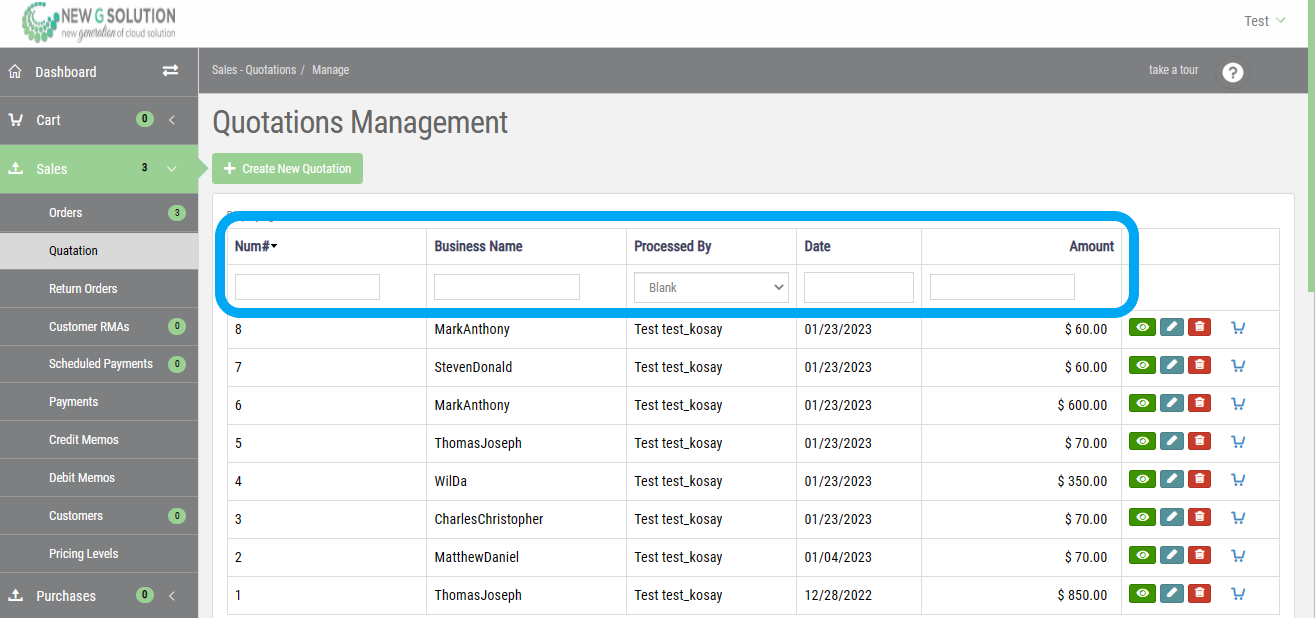Delete quotation 1 using the trash icon
Screen dimensions: 1316x618
pyautogui.click(x=1199, y=594)
